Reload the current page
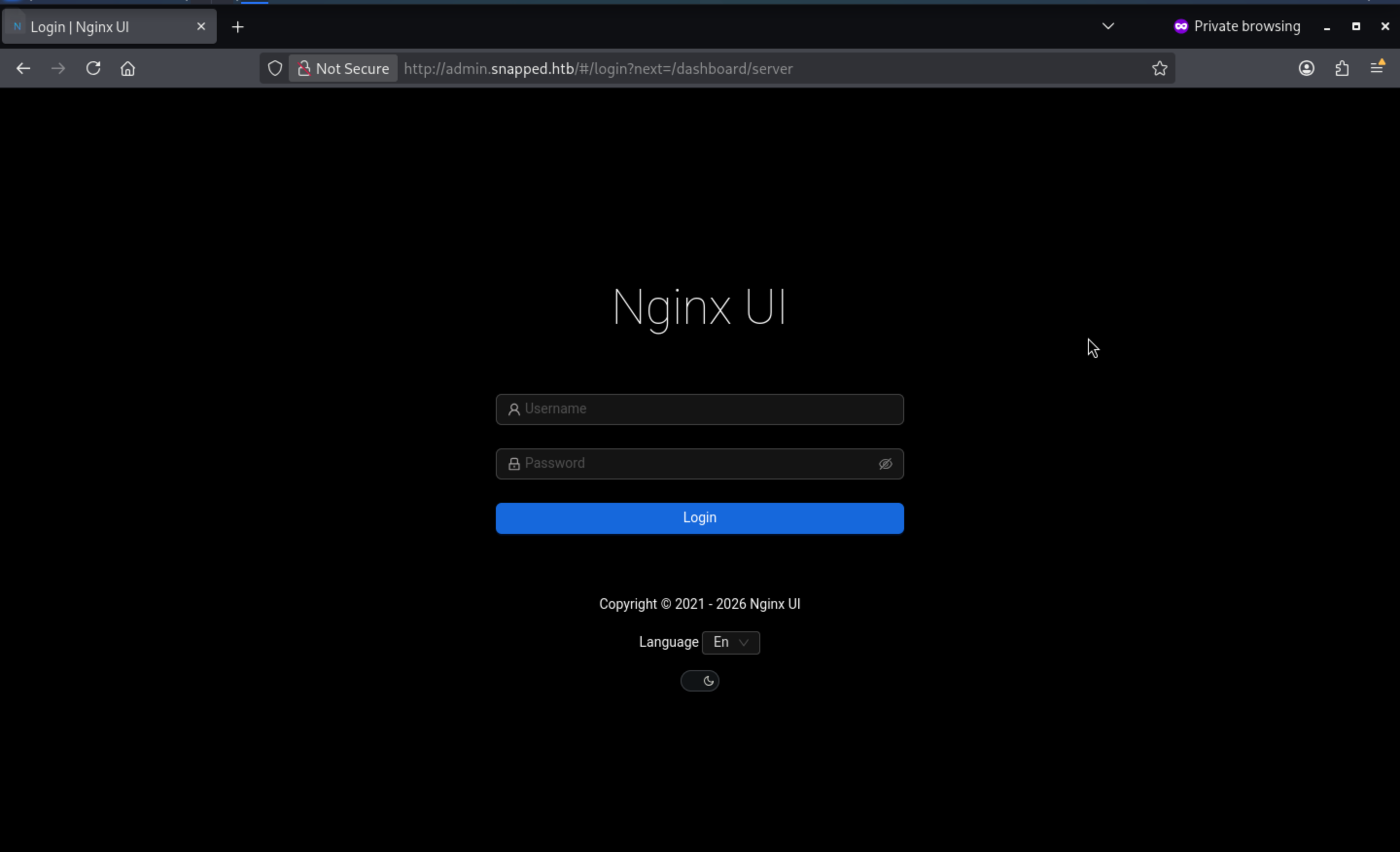This screenshot has width=1400, height=852. pos(93,69)
